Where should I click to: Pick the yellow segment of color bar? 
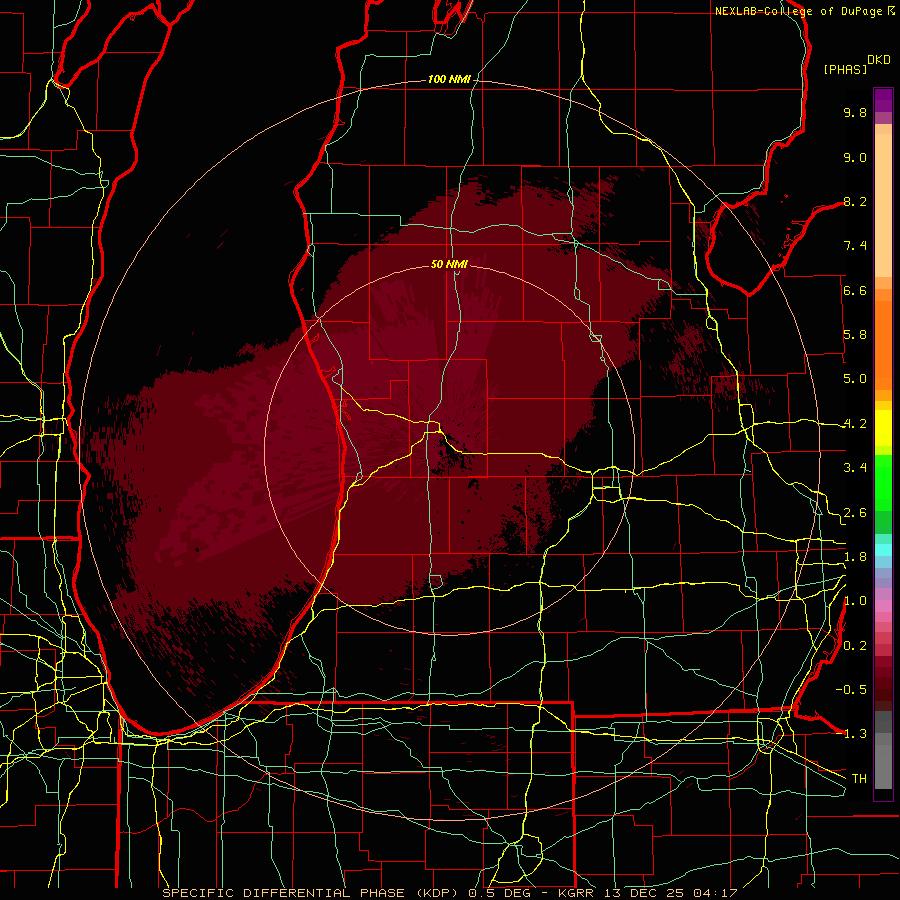click(883, 428)
